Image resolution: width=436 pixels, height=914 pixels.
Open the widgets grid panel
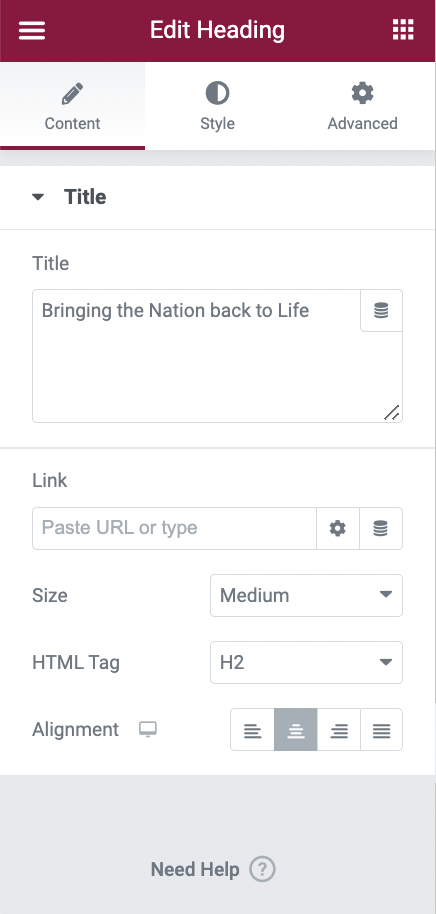[403, 30]
